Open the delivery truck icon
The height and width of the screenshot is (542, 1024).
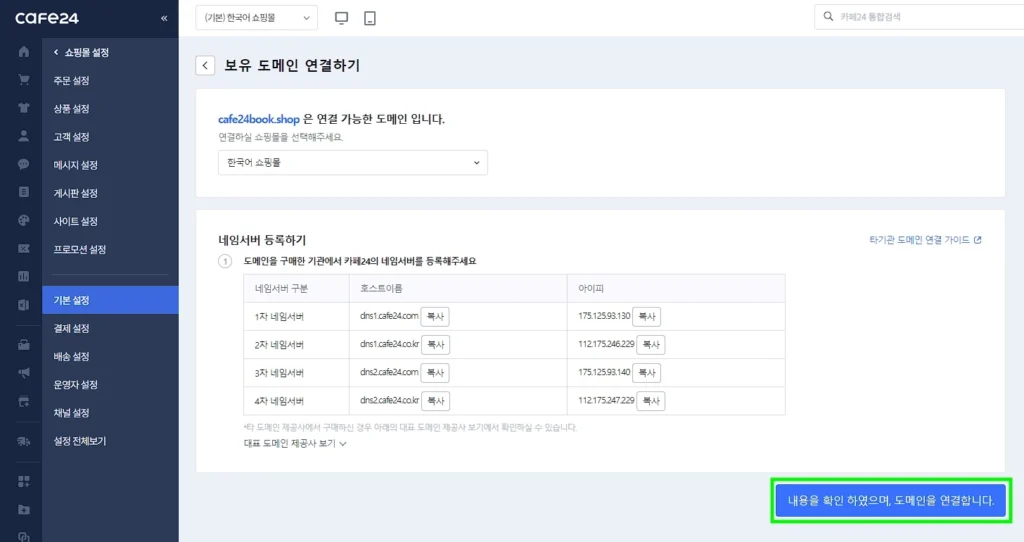click(x=24, y=441)
